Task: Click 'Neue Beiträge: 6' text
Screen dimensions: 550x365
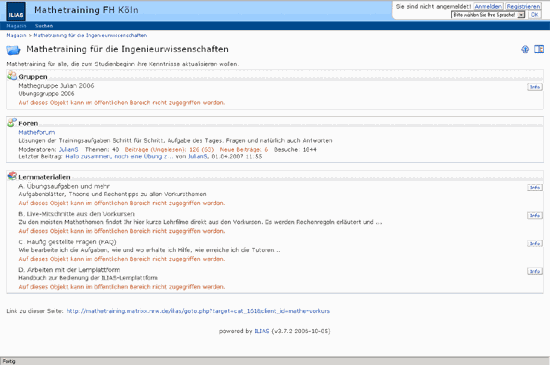Action: [244, 150]
